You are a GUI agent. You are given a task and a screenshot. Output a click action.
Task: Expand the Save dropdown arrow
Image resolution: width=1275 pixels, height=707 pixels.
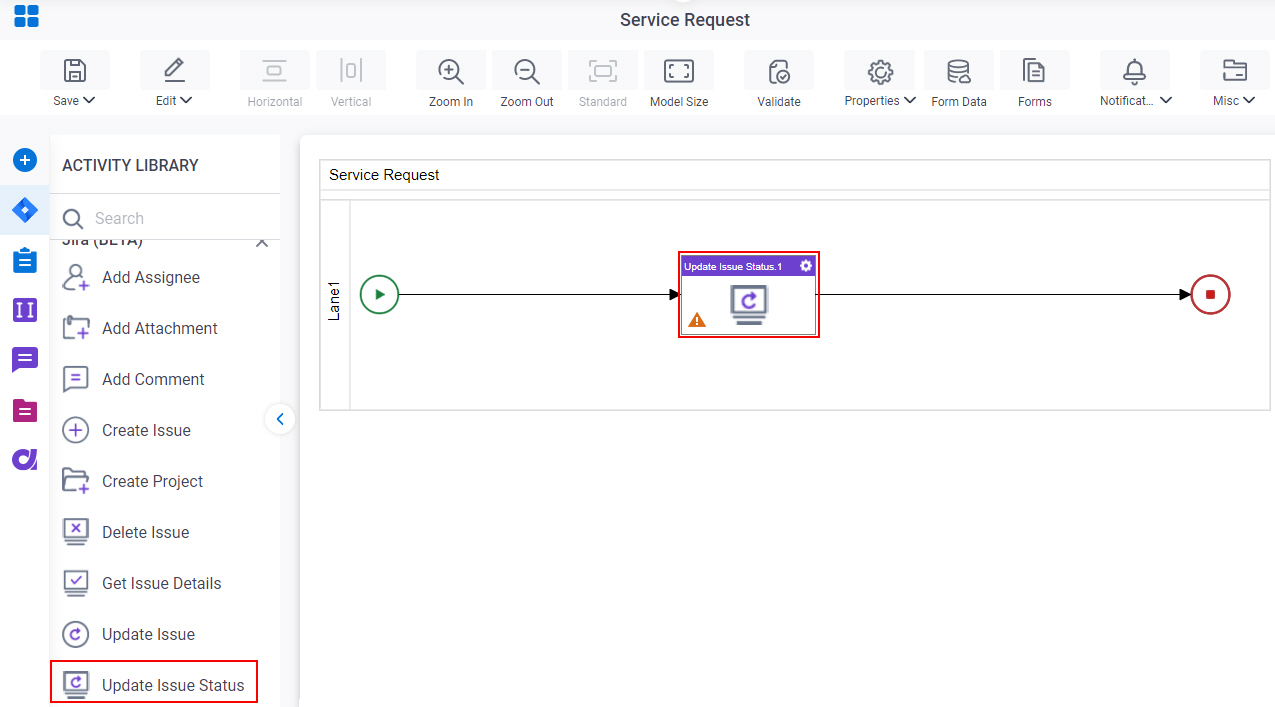click(x=89, y=100)
